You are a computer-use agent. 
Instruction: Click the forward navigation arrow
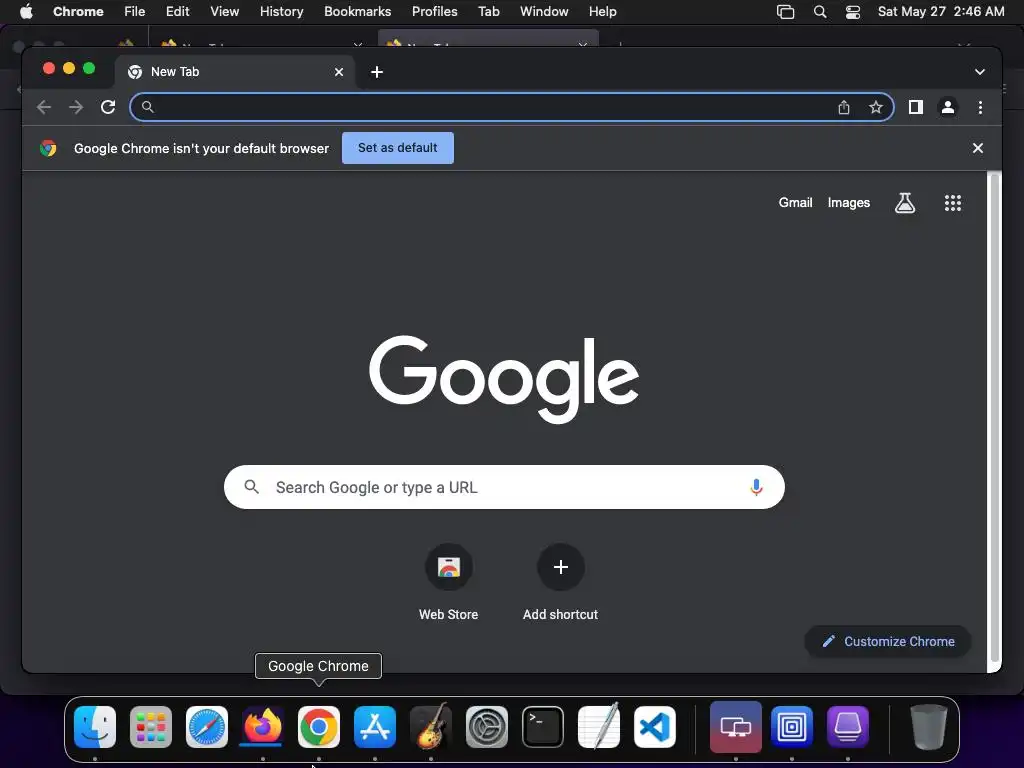pyautogui.click(x=76, y=107)
